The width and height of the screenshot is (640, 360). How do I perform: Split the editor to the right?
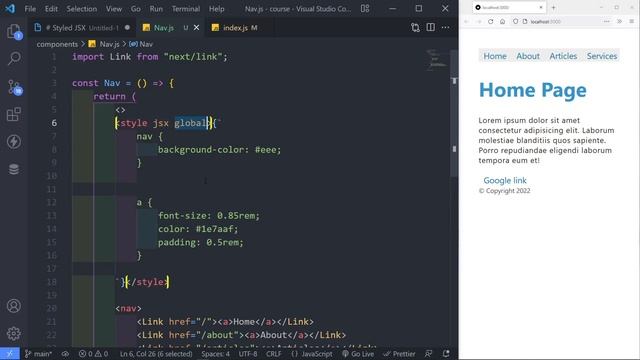pos(430,27)
